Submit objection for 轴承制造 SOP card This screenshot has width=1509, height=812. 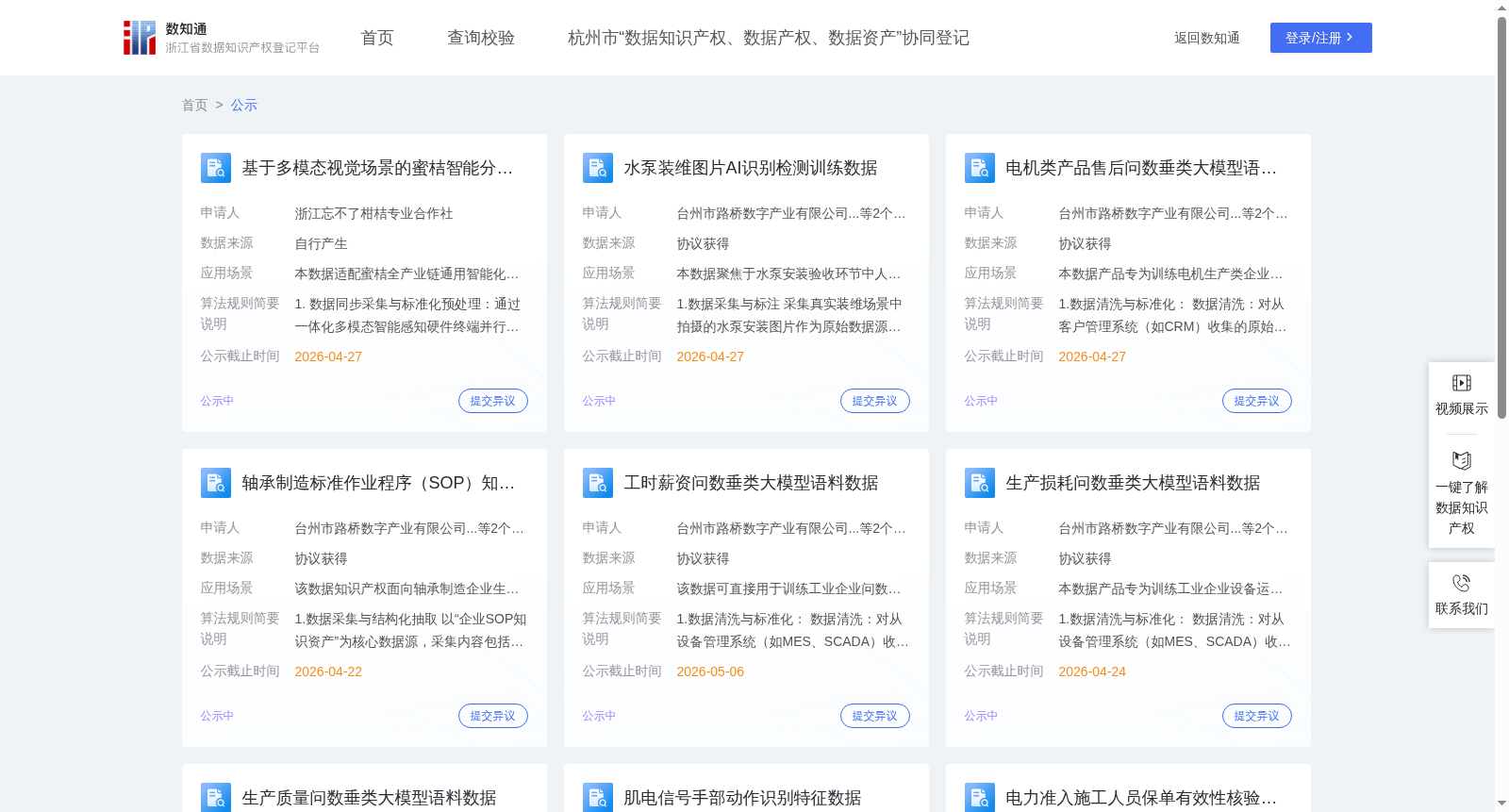(493, 716)
